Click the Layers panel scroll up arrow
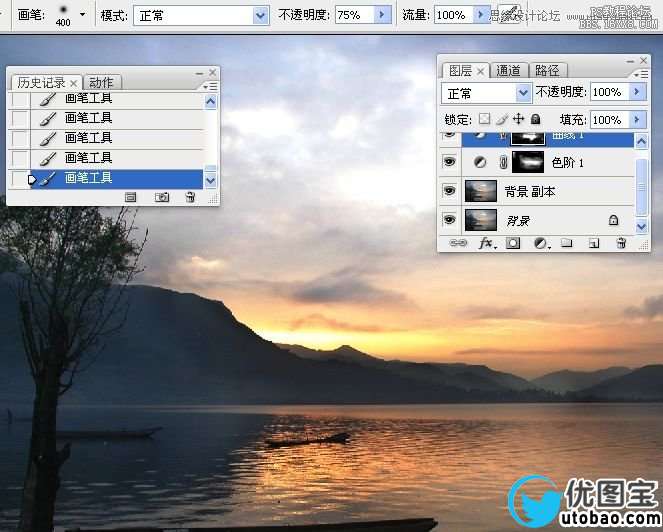 pos(641,141)
